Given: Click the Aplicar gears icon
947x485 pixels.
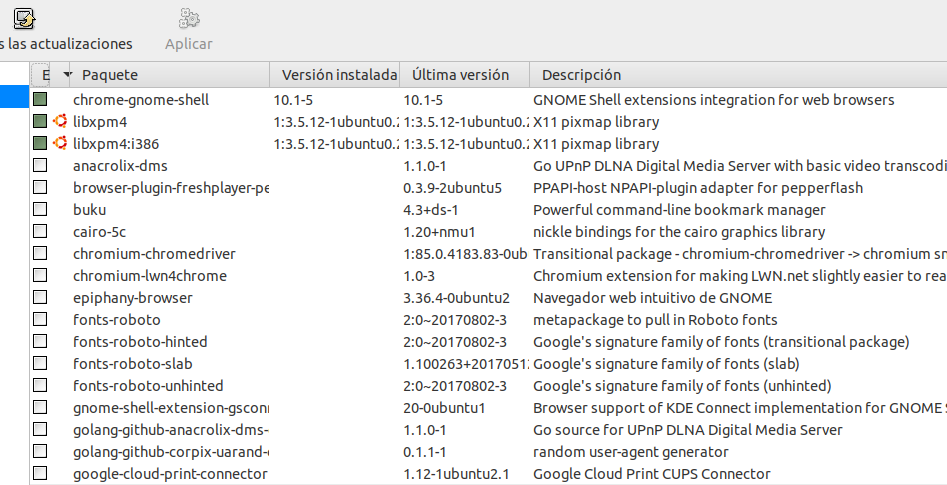Looking at the screenshot, I should point(188,18).
